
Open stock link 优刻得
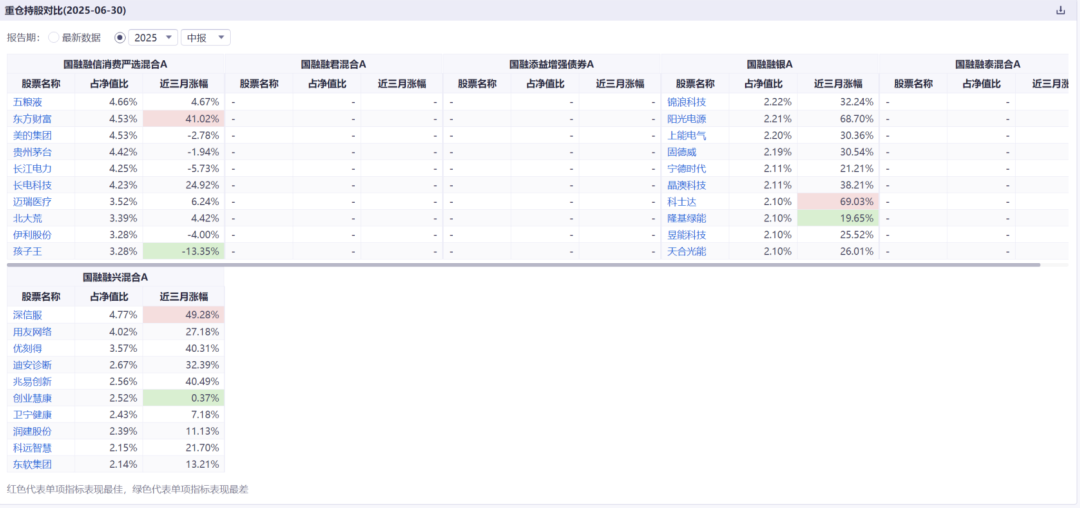coord(27,348)
